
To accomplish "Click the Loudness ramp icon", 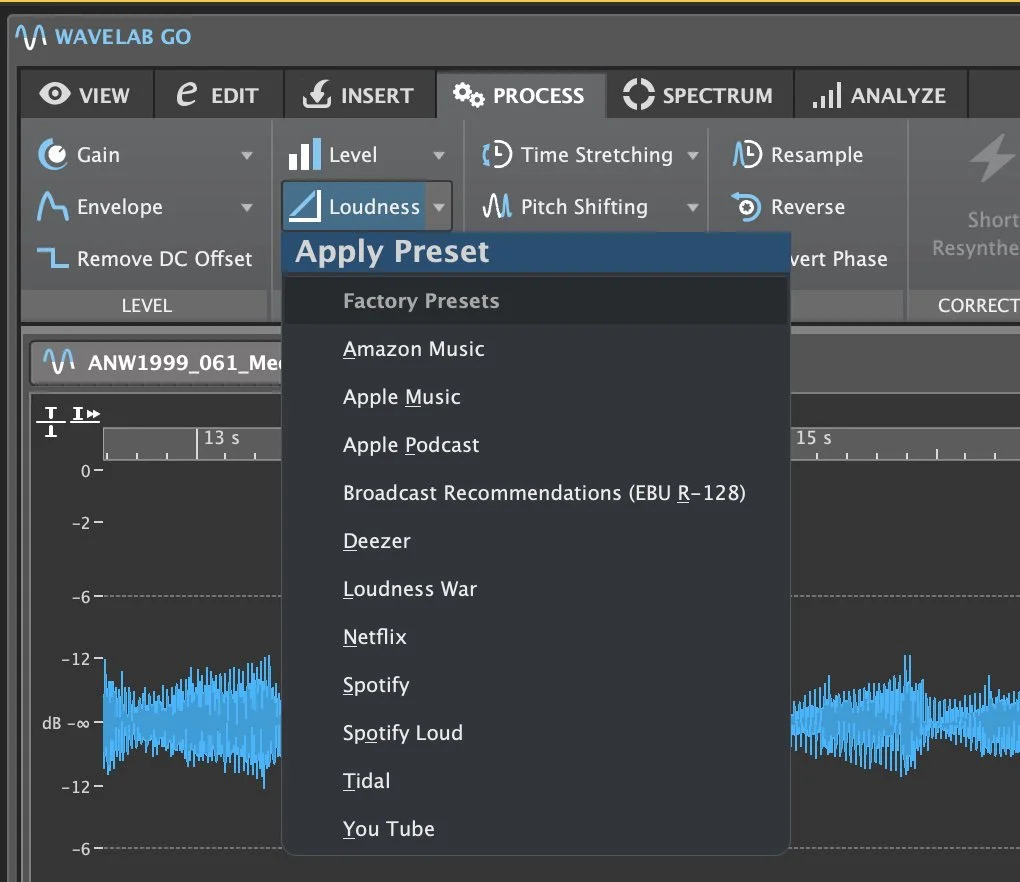I will 304,207.
